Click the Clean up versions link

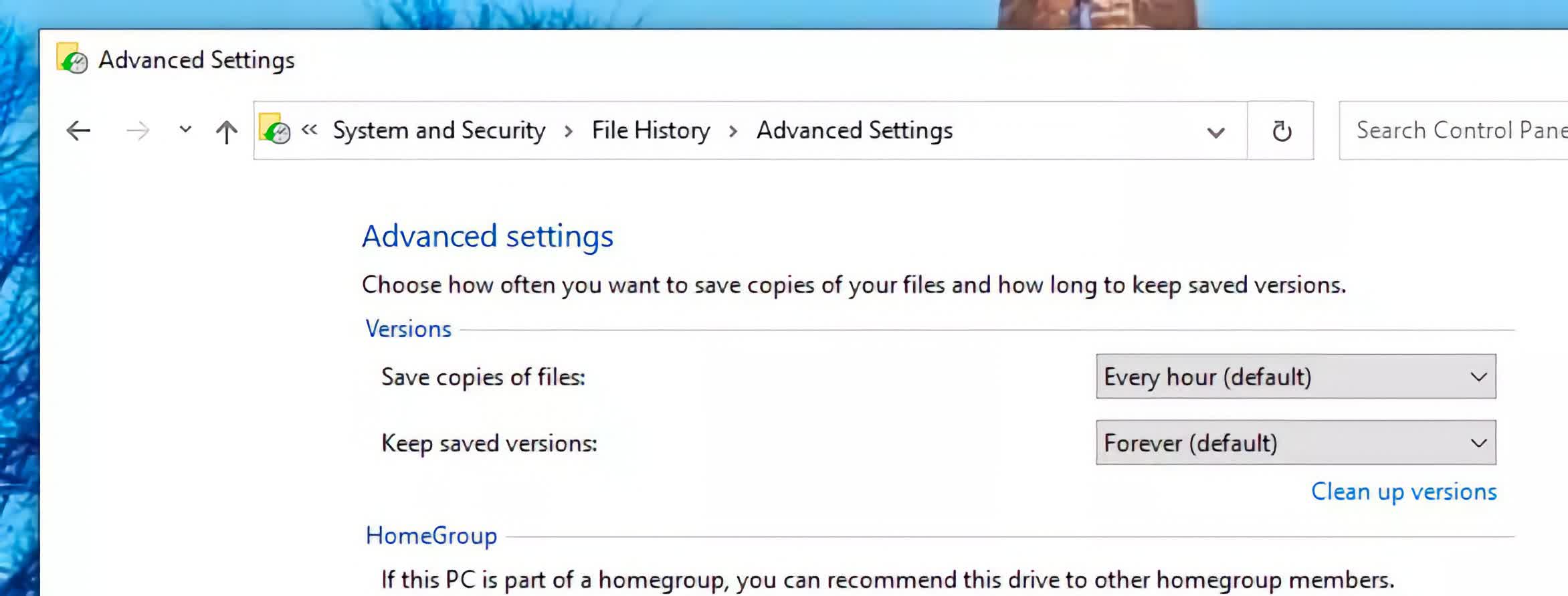(x=1403, y=492)
